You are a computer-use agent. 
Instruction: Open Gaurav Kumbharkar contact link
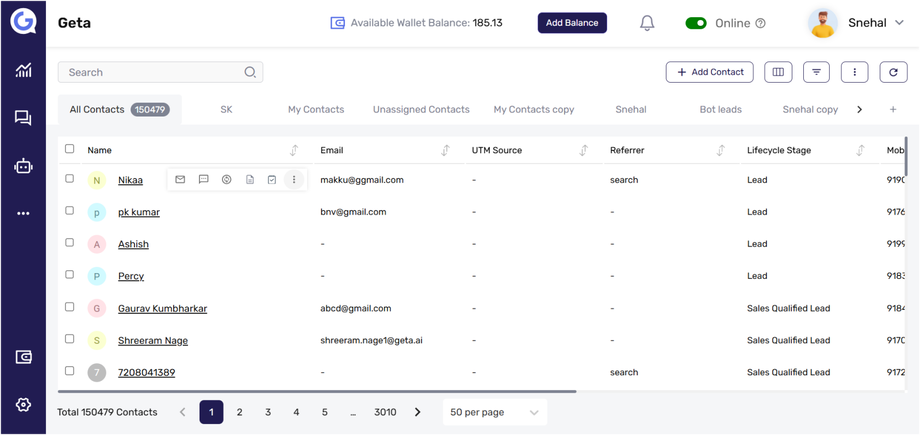tap(162, 308)
